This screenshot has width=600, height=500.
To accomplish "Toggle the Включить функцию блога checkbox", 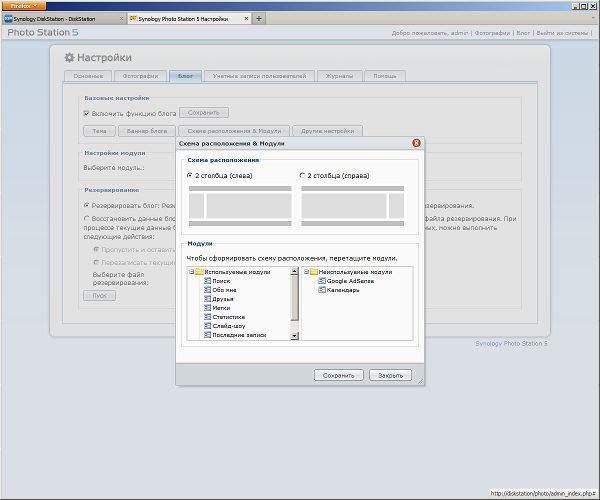I will 86,113.
